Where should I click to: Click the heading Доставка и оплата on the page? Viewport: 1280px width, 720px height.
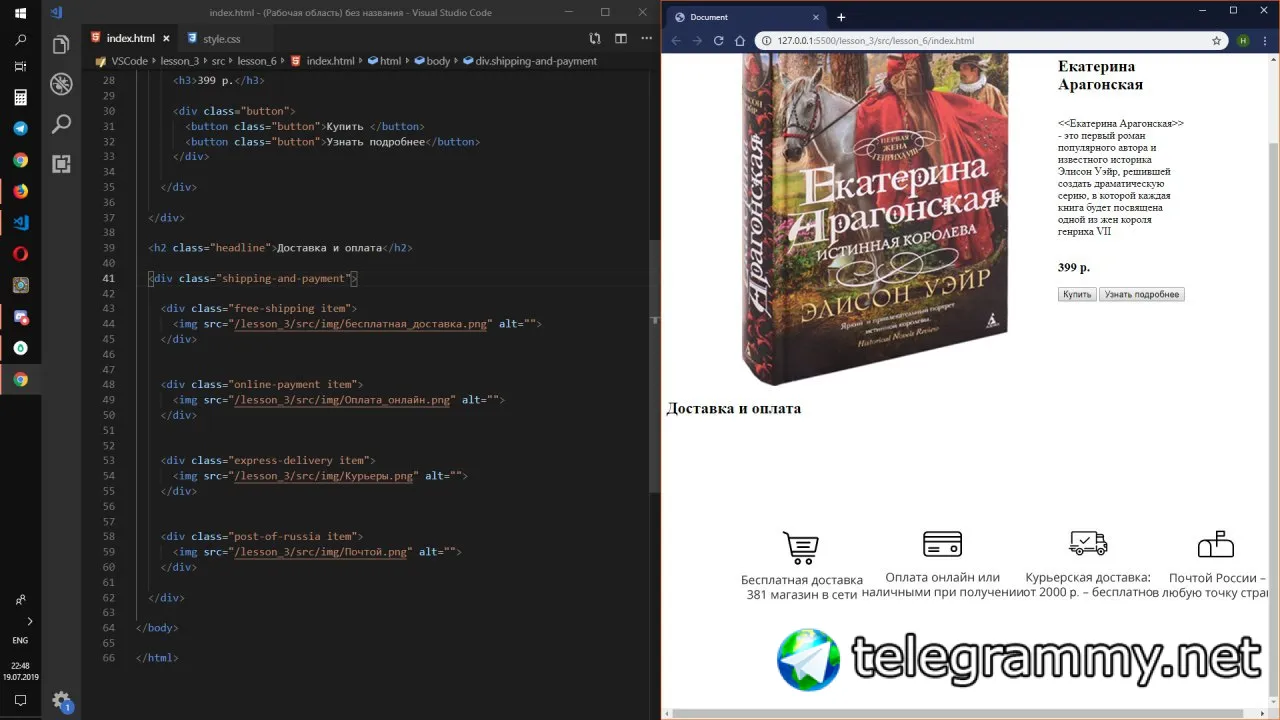pyautogui.click(x=734, y=408)
